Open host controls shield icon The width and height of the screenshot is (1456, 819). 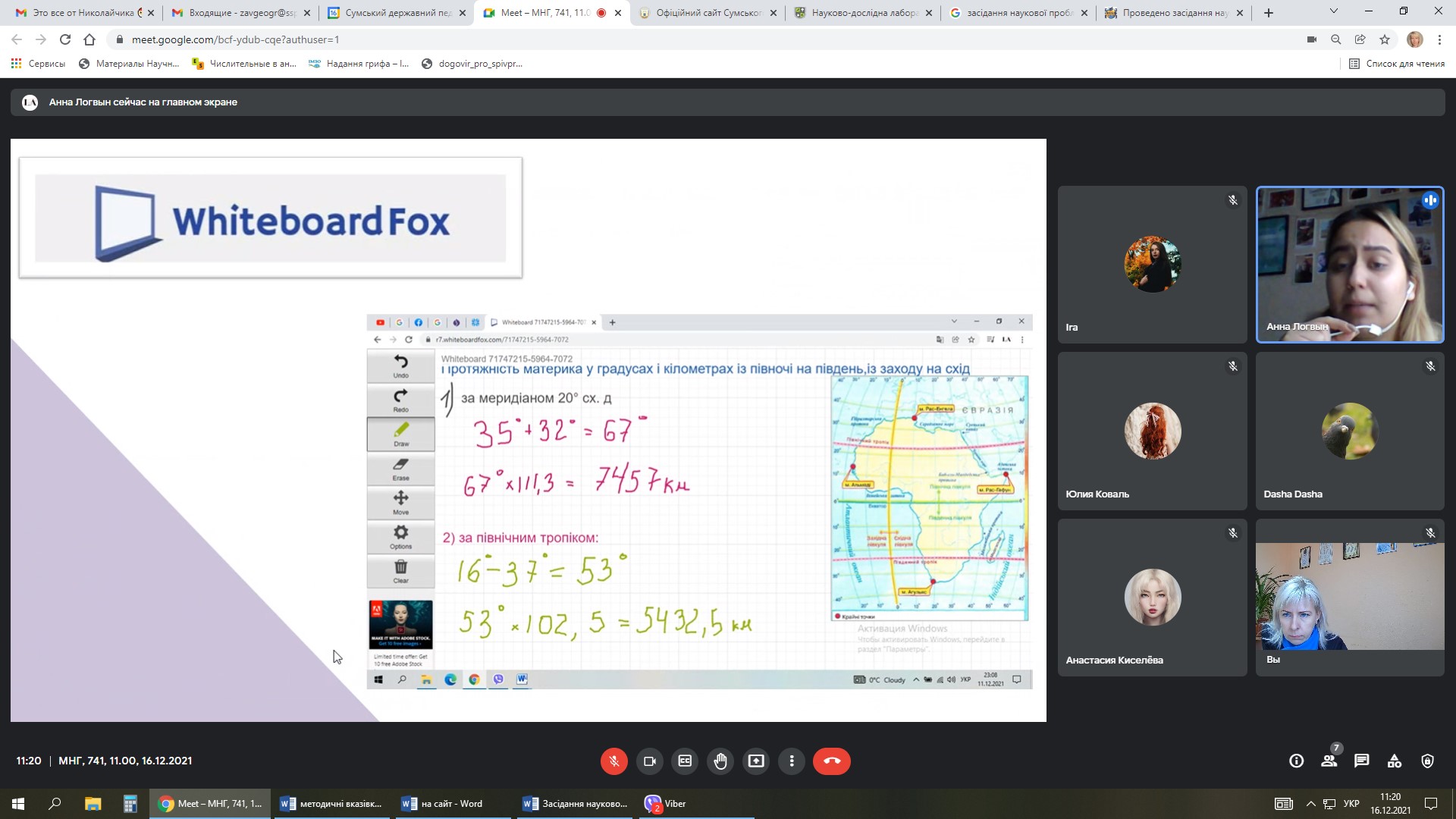tap(1427, 761)
